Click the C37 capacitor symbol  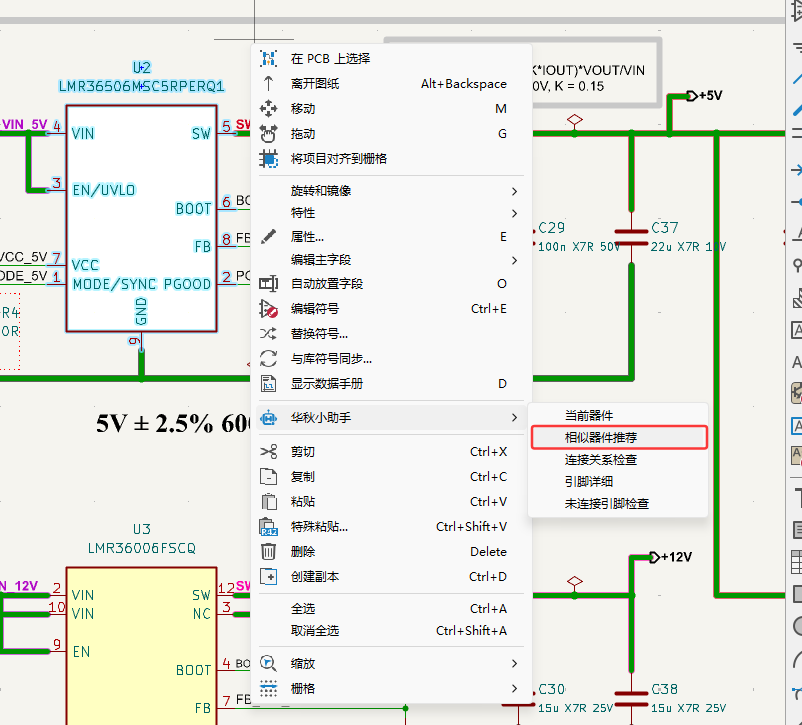tap(631, 236)
